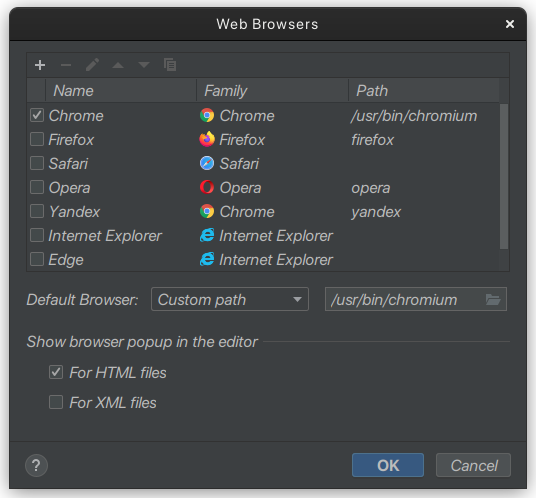Image resolution: width=536 pixels, height=498 pixels.
Task: Click the IE icon in Internet Explorer row
Action: [207, 235]
